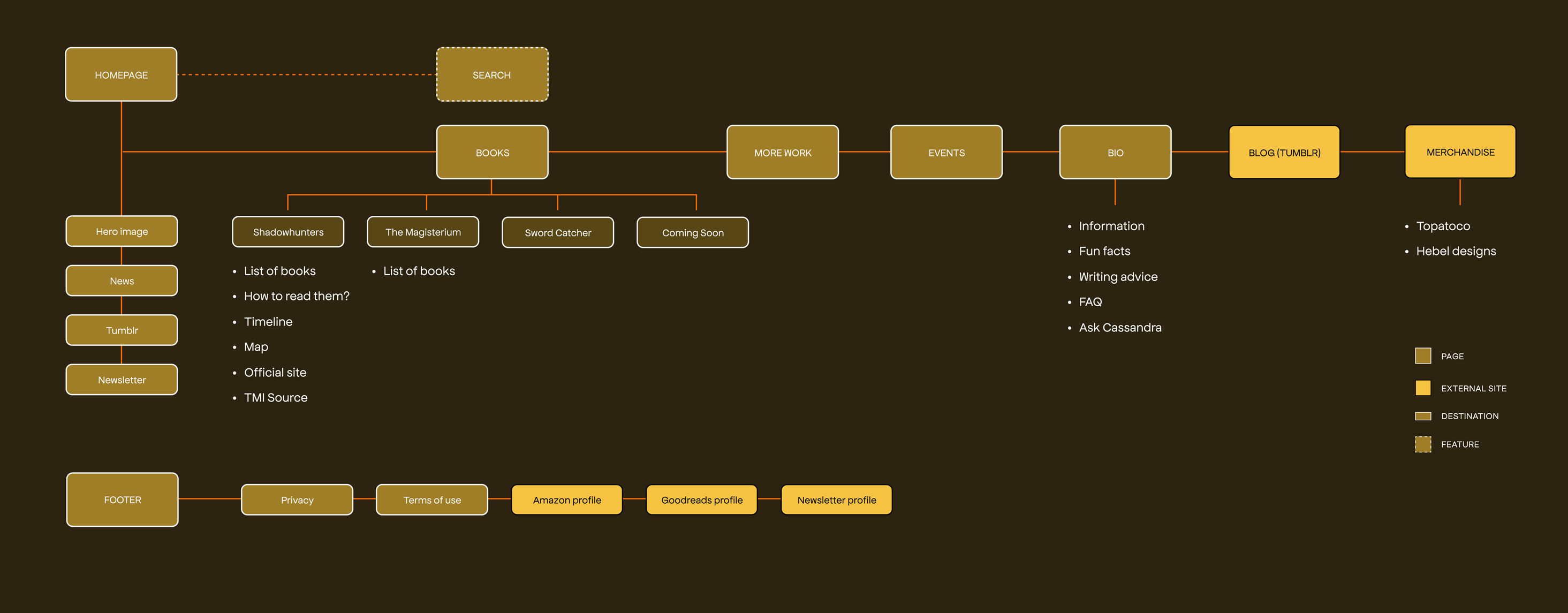This screenshot has height=613, width=1568.
Task: Open the Shadowhunters destination box
Action: [288, 232]
